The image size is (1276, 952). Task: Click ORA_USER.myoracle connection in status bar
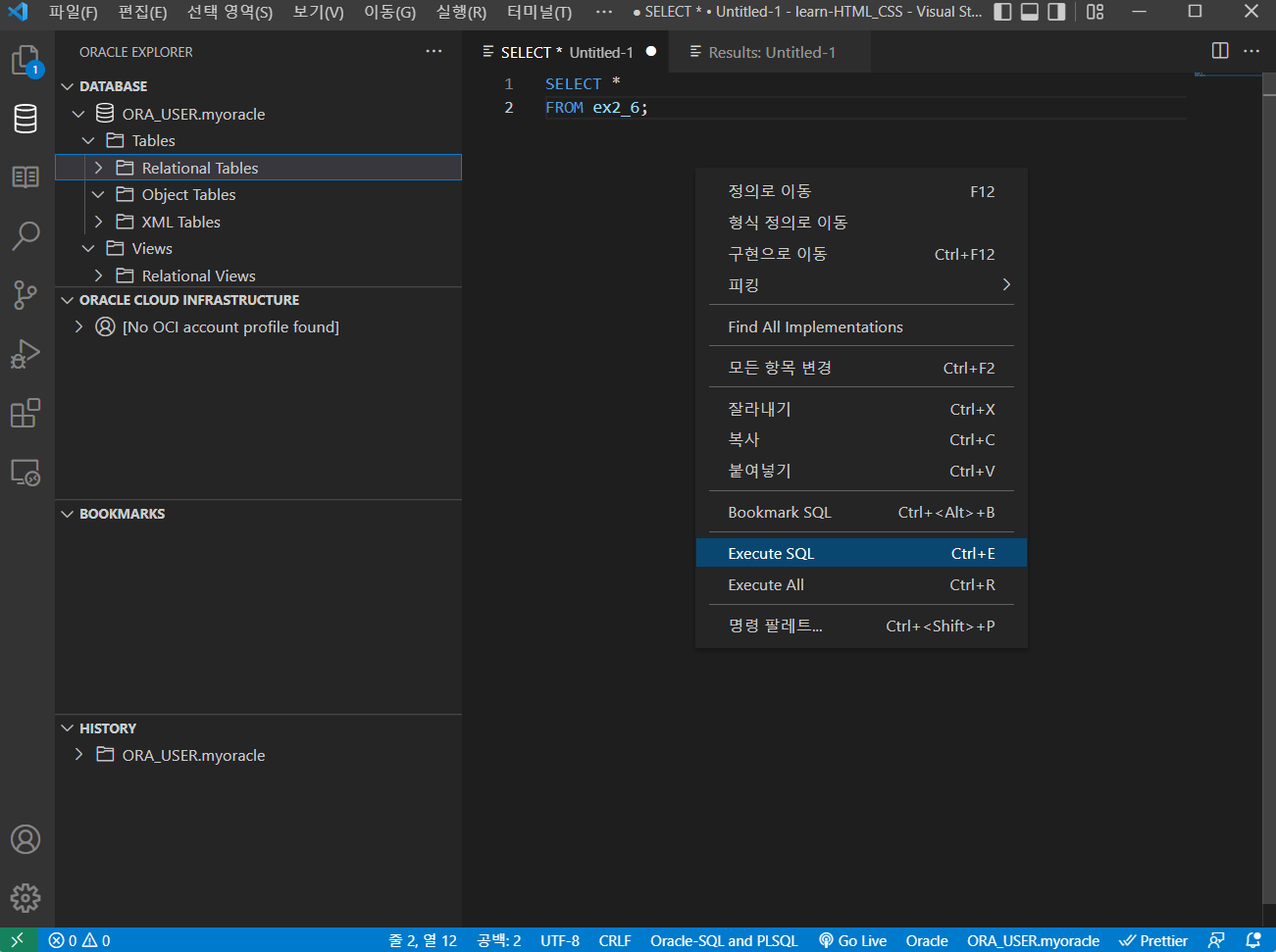pyautogui.click(x=1033, y=940)
